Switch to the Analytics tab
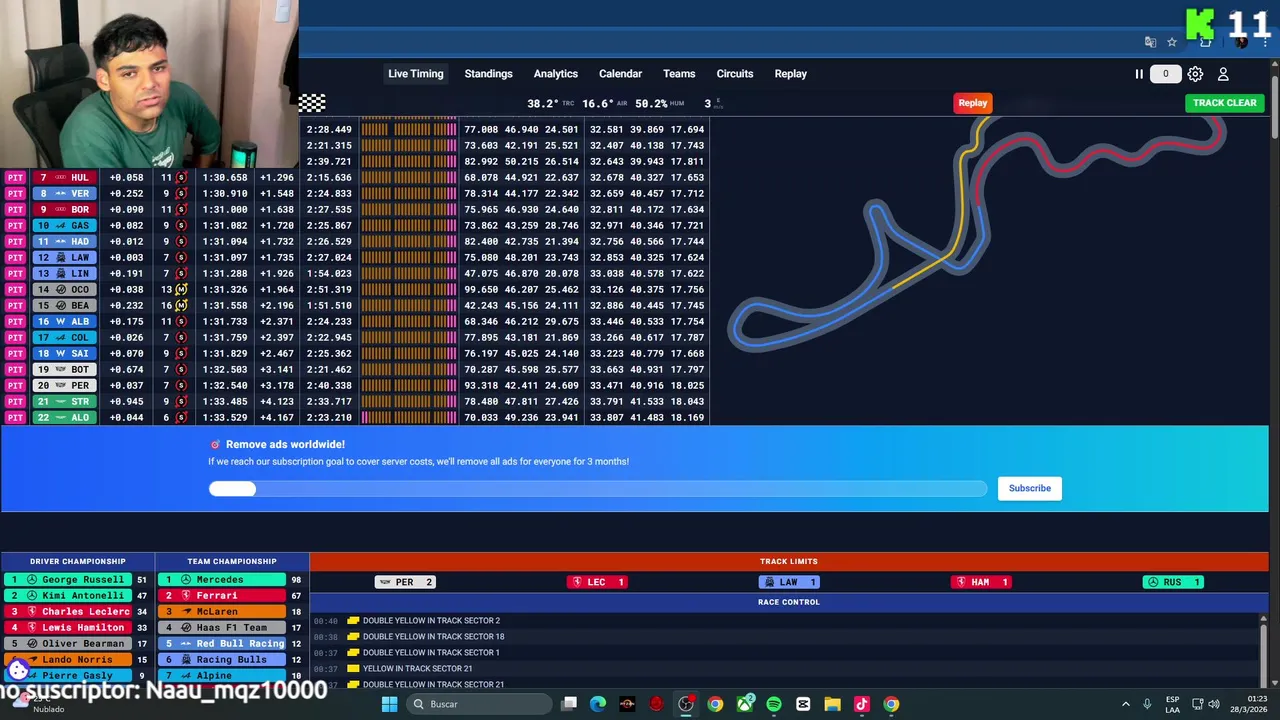This screenshot has width=1280, height=720. [555, 74]
